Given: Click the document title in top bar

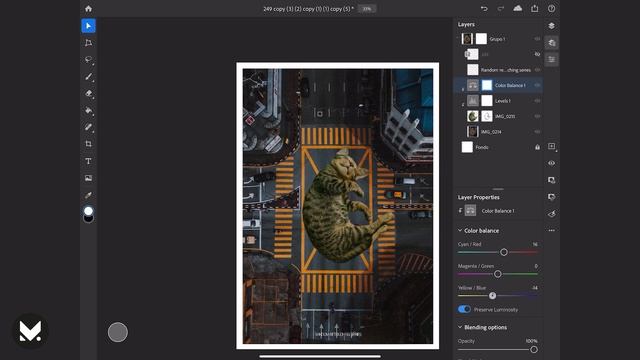Looking at the screenshot, I should pyautogui.click(x=308, y=9).
